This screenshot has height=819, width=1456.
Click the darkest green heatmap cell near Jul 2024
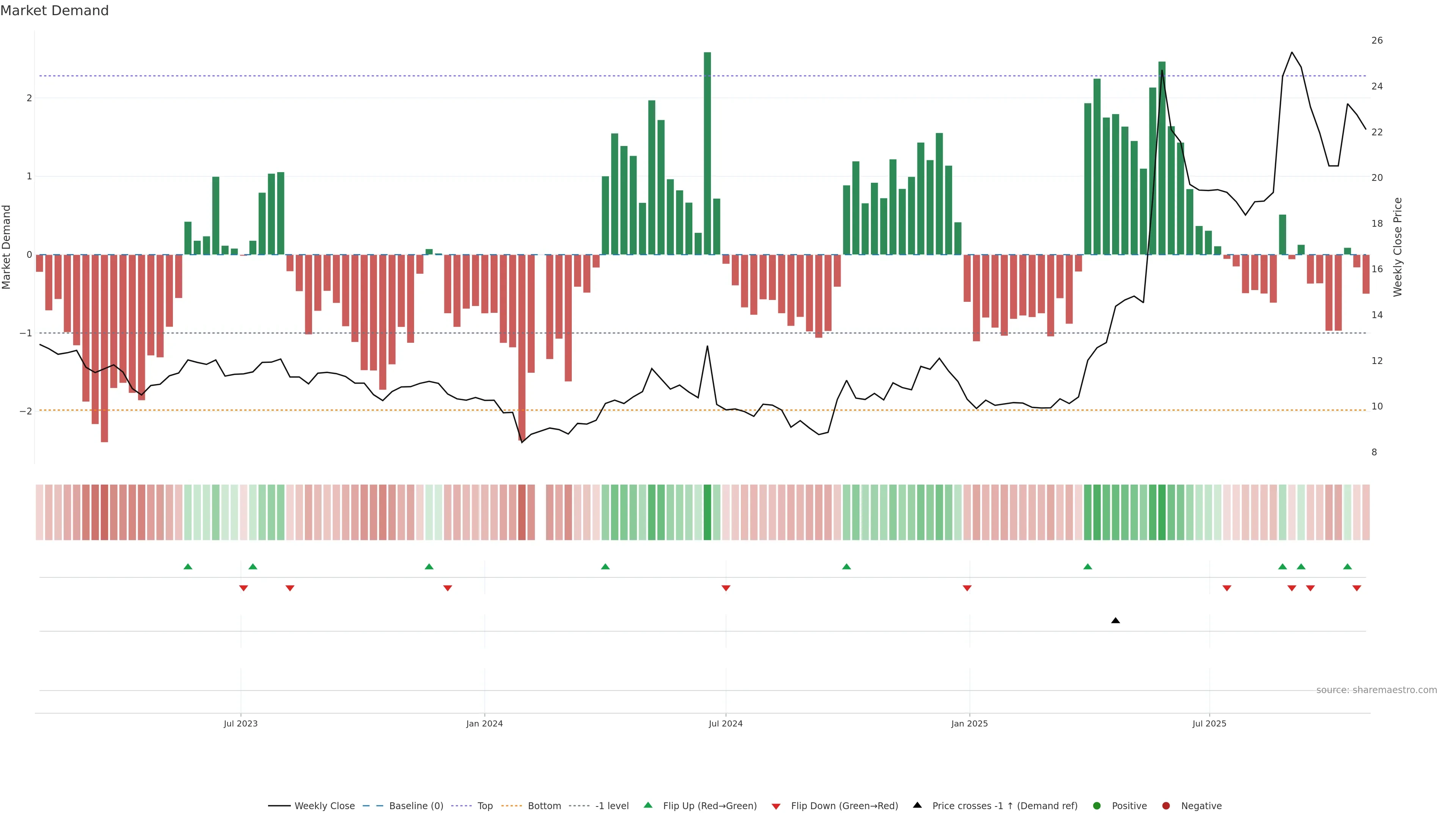707,512
